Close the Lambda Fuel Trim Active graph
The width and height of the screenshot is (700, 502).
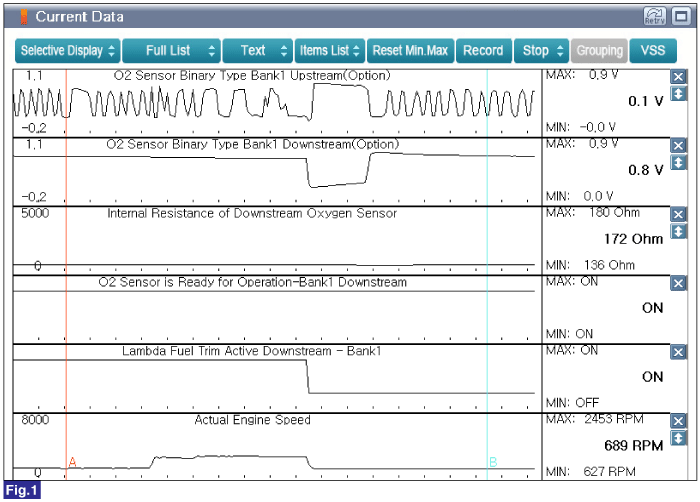click(678, 352)
